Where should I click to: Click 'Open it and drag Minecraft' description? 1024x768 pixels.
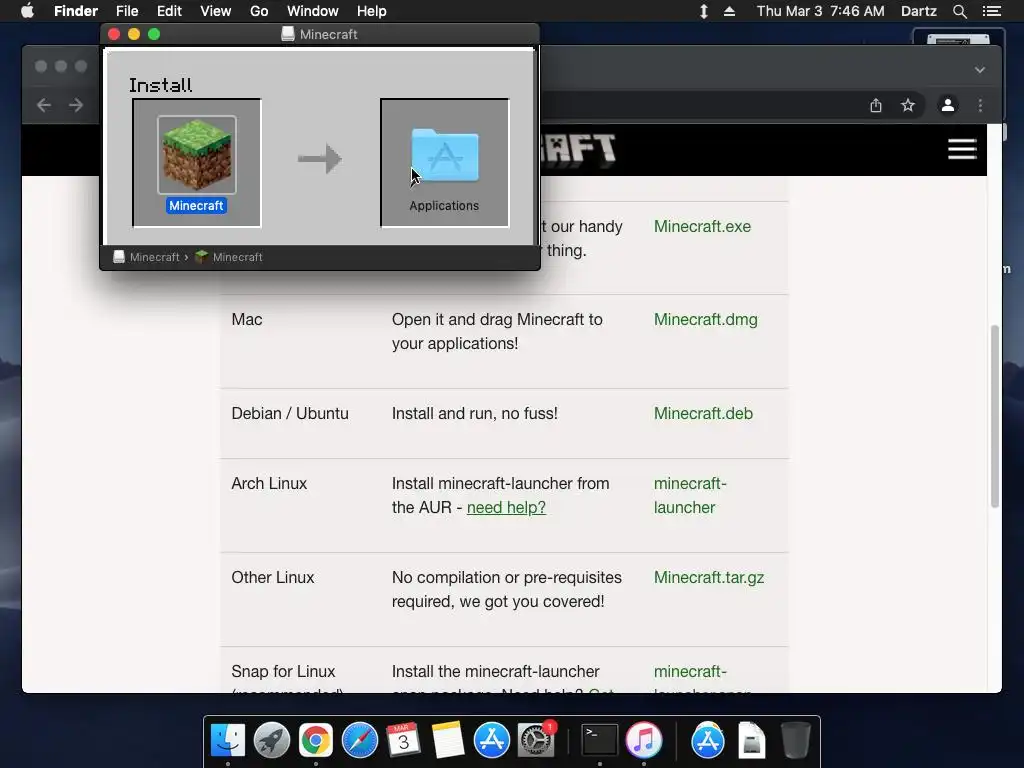click(497, 331)
